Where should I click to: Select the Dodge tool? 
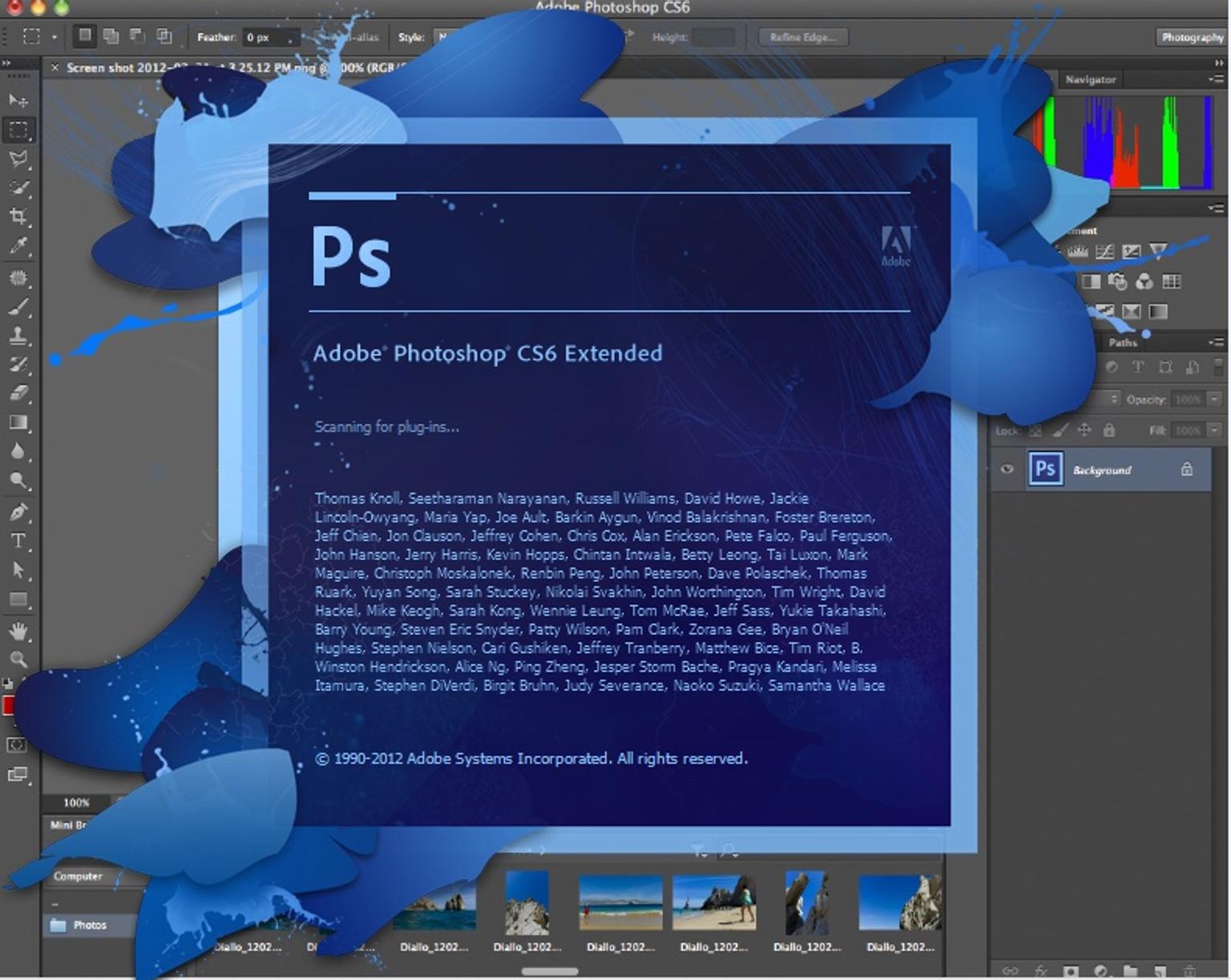(18, 480)
